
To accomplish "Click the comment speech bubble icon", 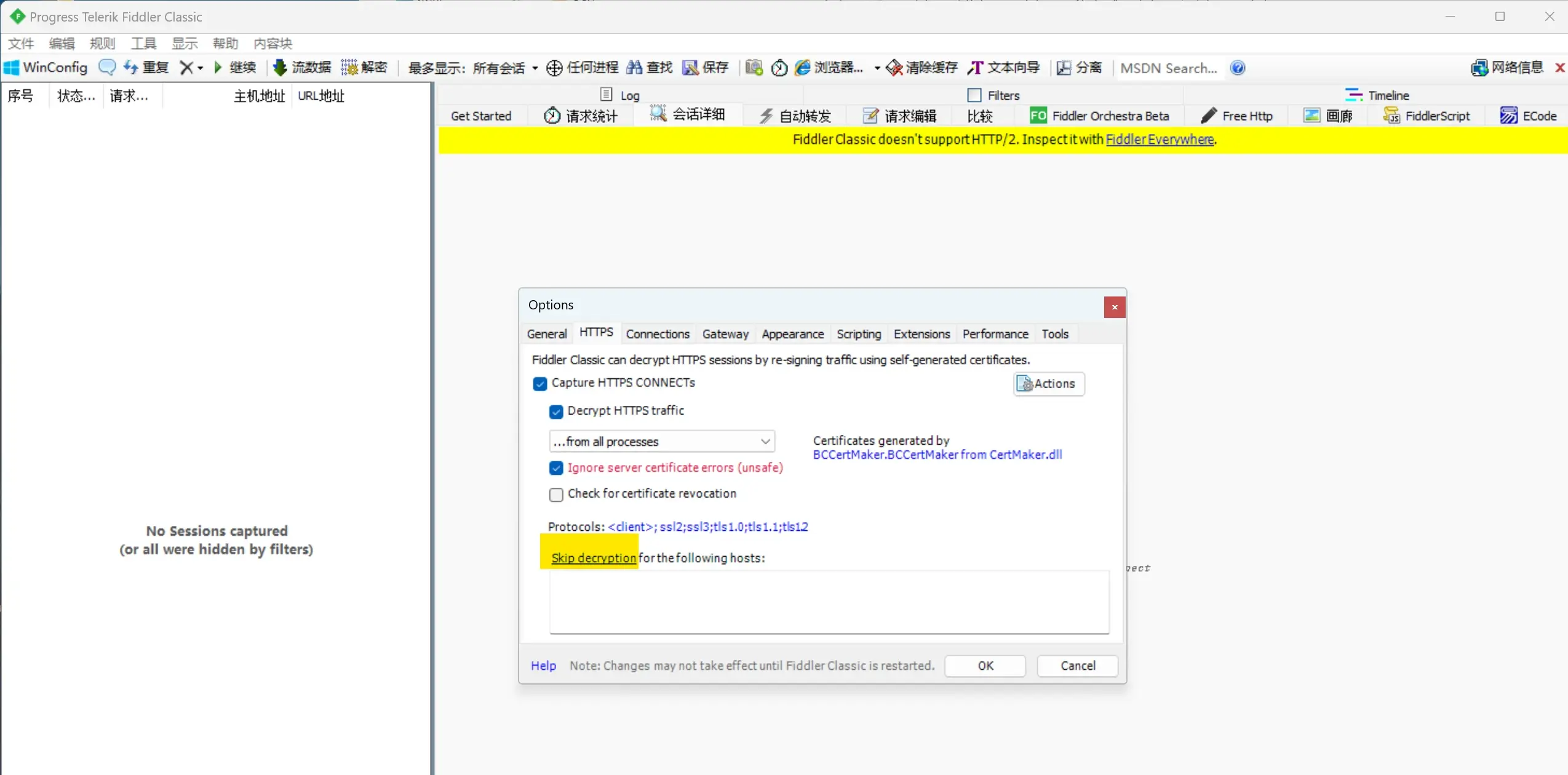I will tap(107, 67).
